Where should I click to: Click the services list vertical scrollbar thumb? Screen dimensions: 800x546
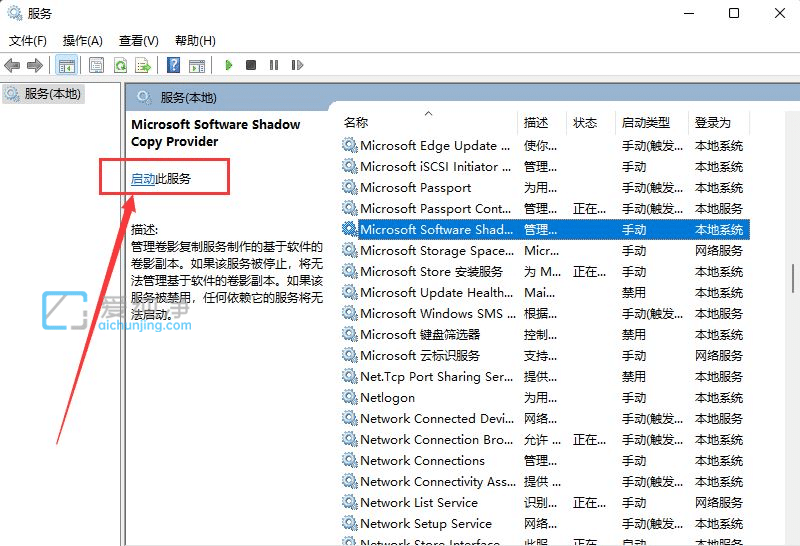[793, 278]
